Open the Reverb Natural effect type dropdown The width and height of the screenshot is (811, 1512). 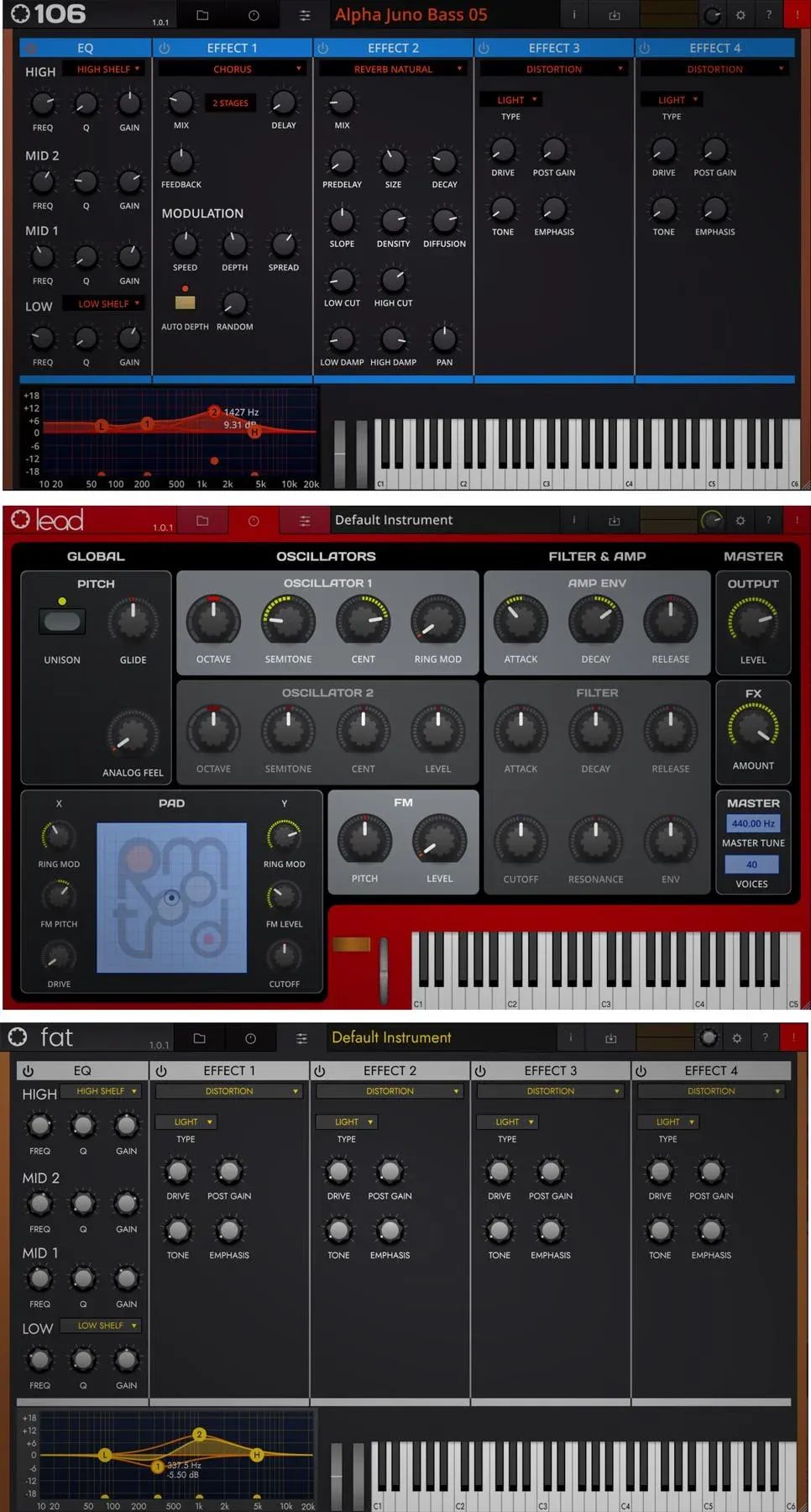[393, 69]
